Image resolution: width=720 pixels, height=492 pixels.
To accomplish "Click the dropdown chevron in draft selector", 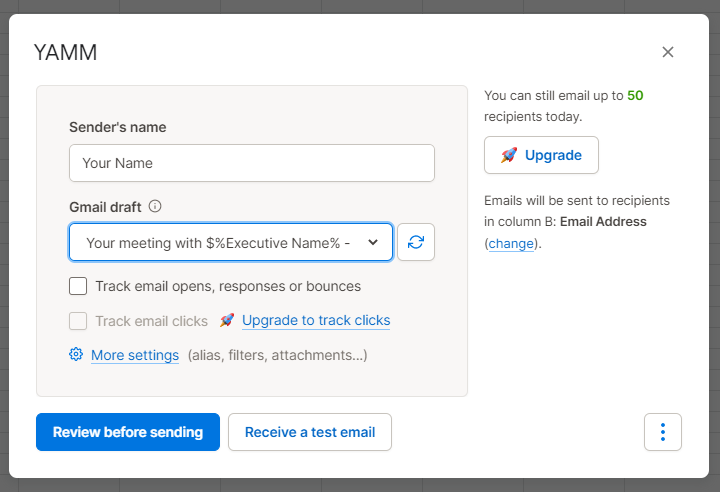I will 373,242.
